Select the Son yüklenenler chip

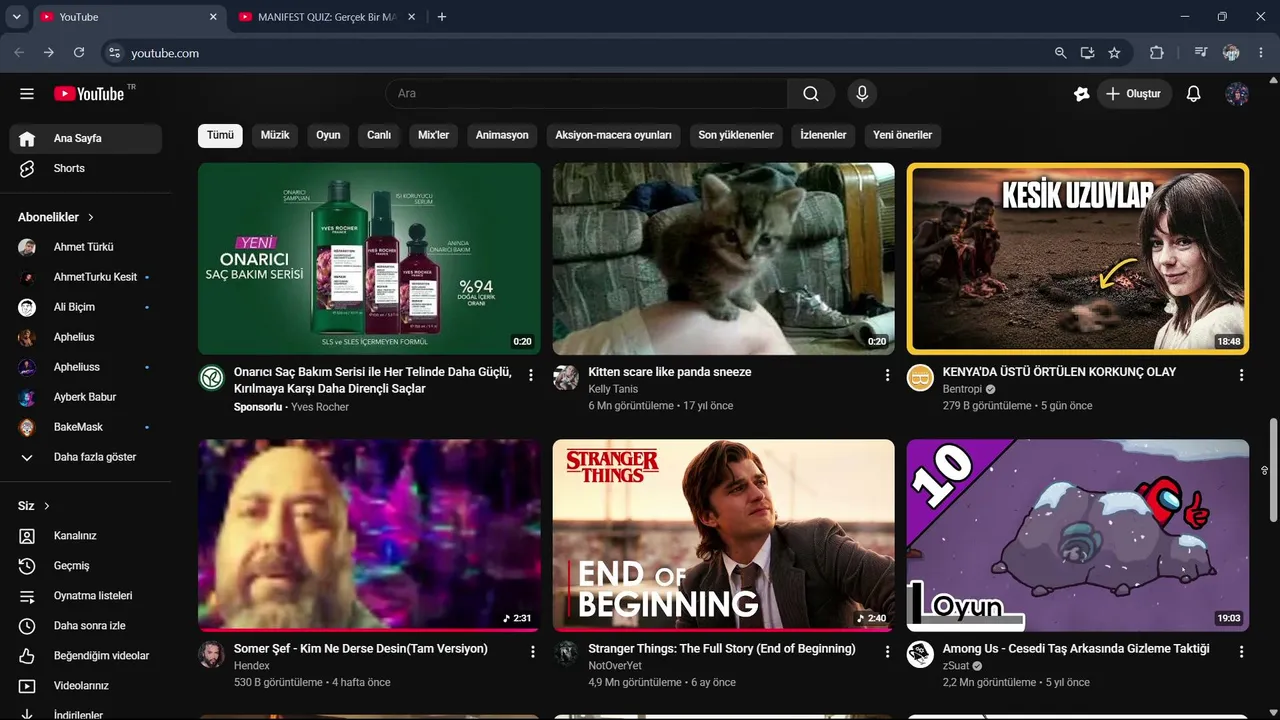point(736,135)
